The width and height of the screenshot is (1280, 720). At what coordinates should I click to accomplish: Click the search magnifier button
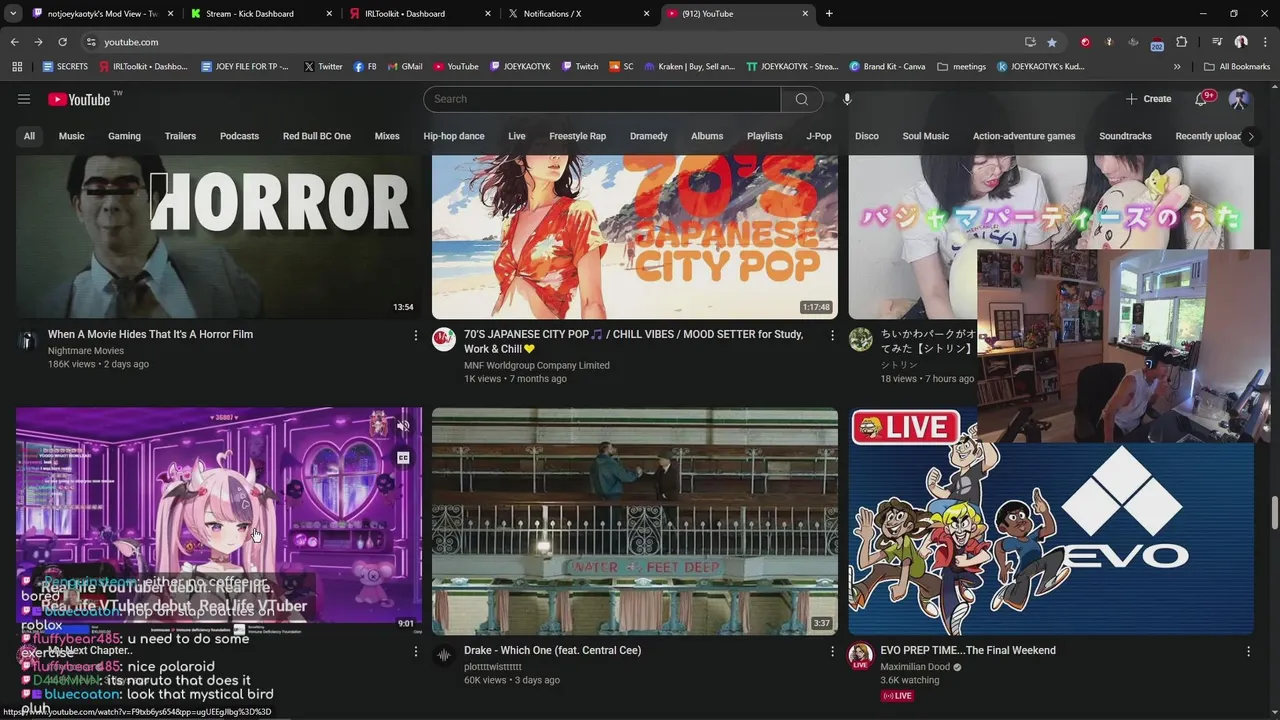click(x=801, y=99)
